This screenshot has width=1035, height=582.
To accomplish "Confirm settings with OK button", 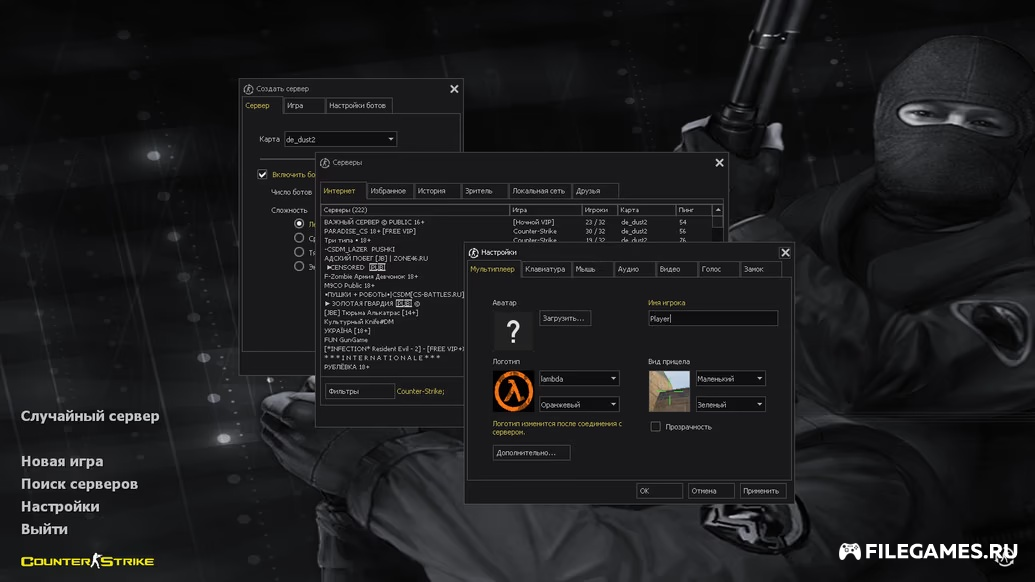I will [659, 491].
